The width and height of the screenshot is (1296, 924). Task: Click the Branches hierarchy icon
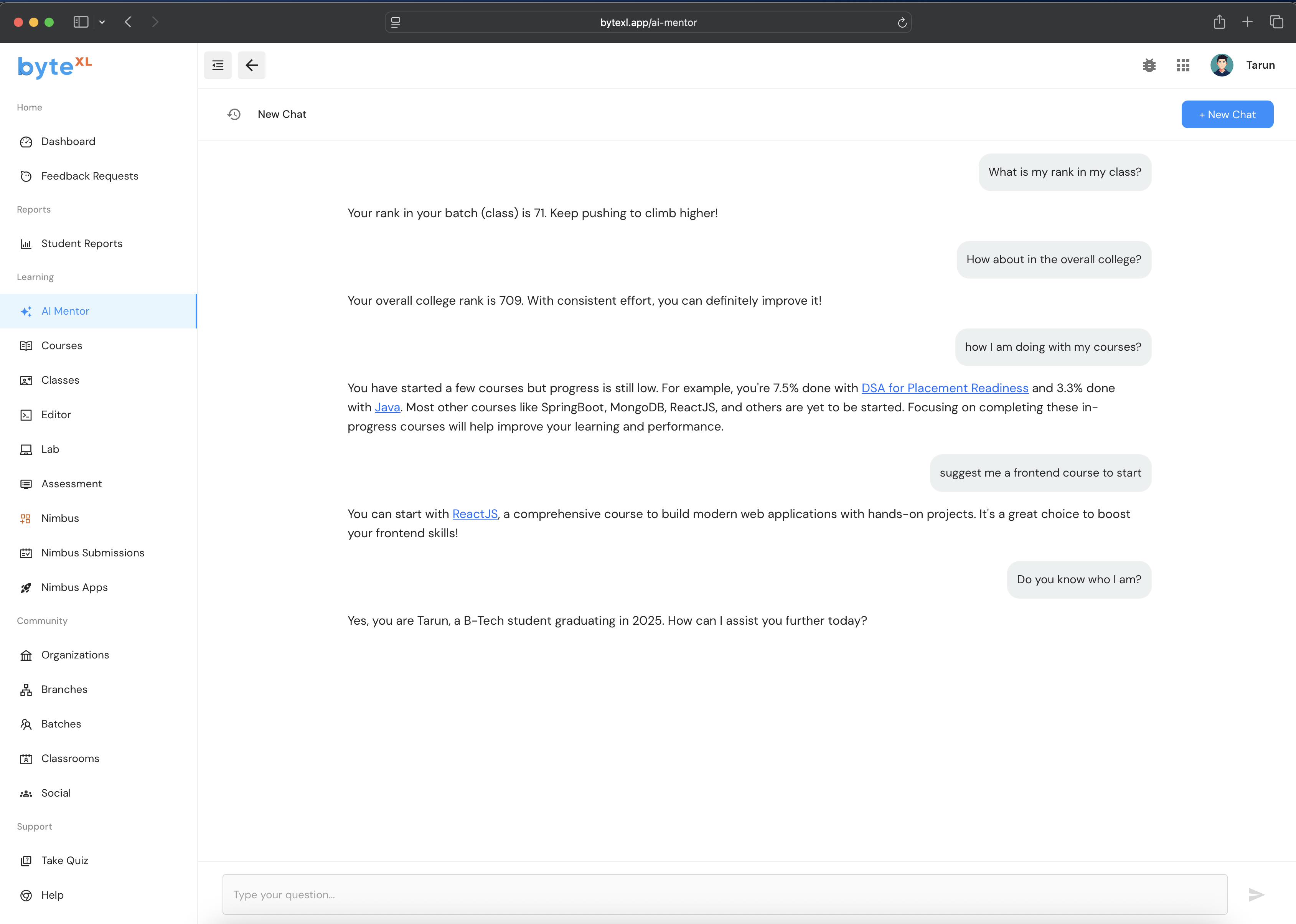click(x=26, y=690)
